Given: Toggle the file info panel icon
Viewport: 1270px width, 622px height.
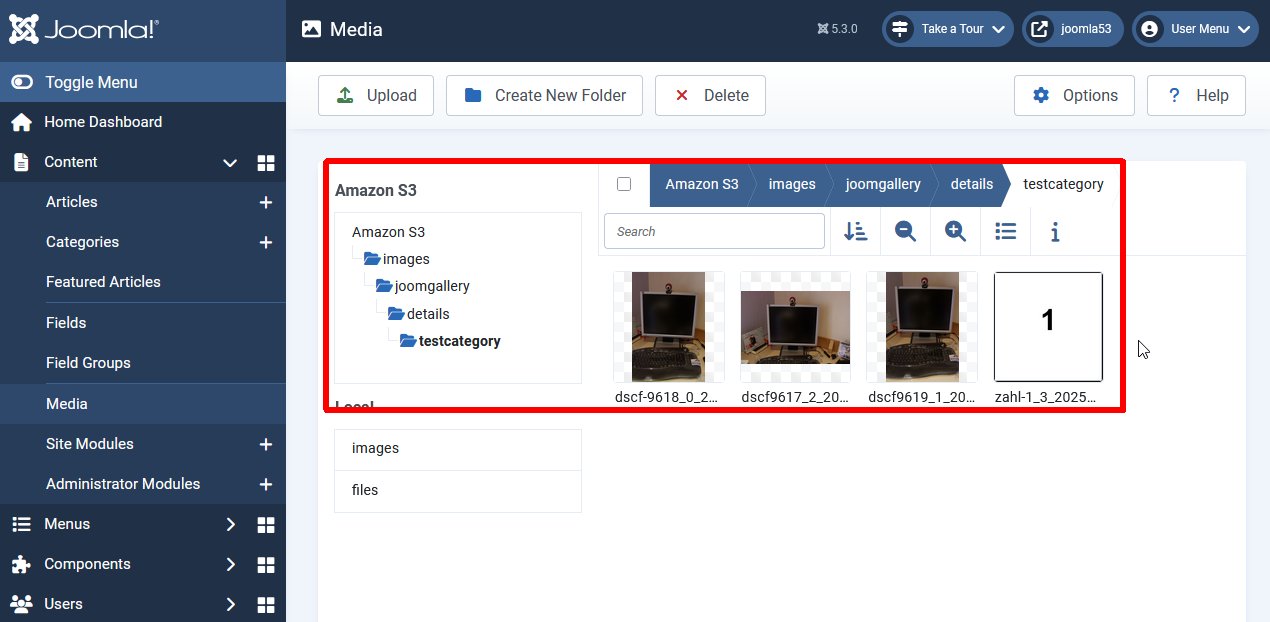Looking at the screenshot, I should point(1055,231).
